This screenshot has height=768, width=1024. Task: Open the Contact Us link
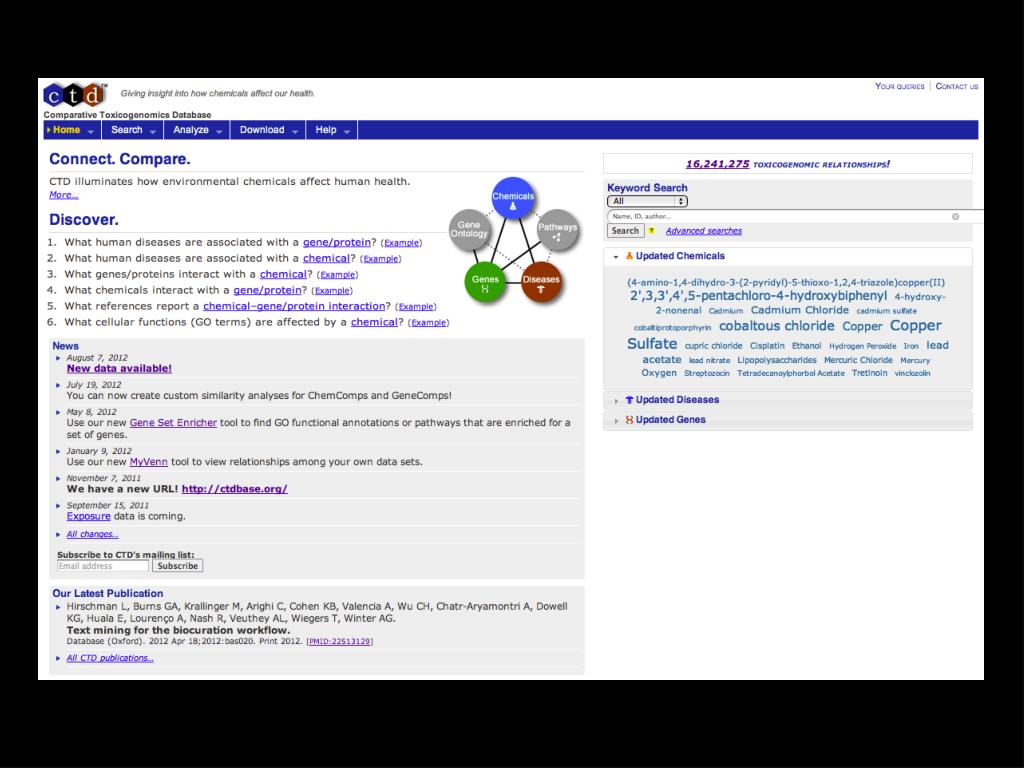[957, 86]
